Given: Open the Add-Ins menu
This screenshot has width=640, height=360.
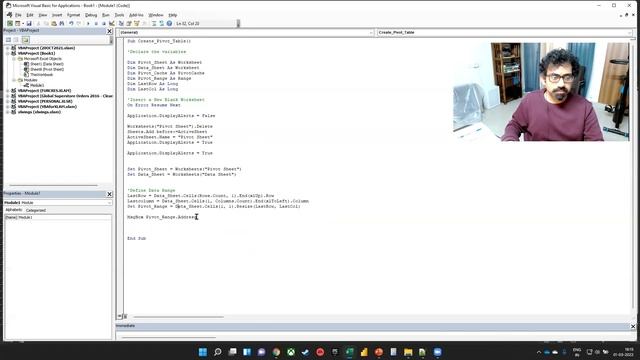Looking at the screenshot, I should coord(136,15).
